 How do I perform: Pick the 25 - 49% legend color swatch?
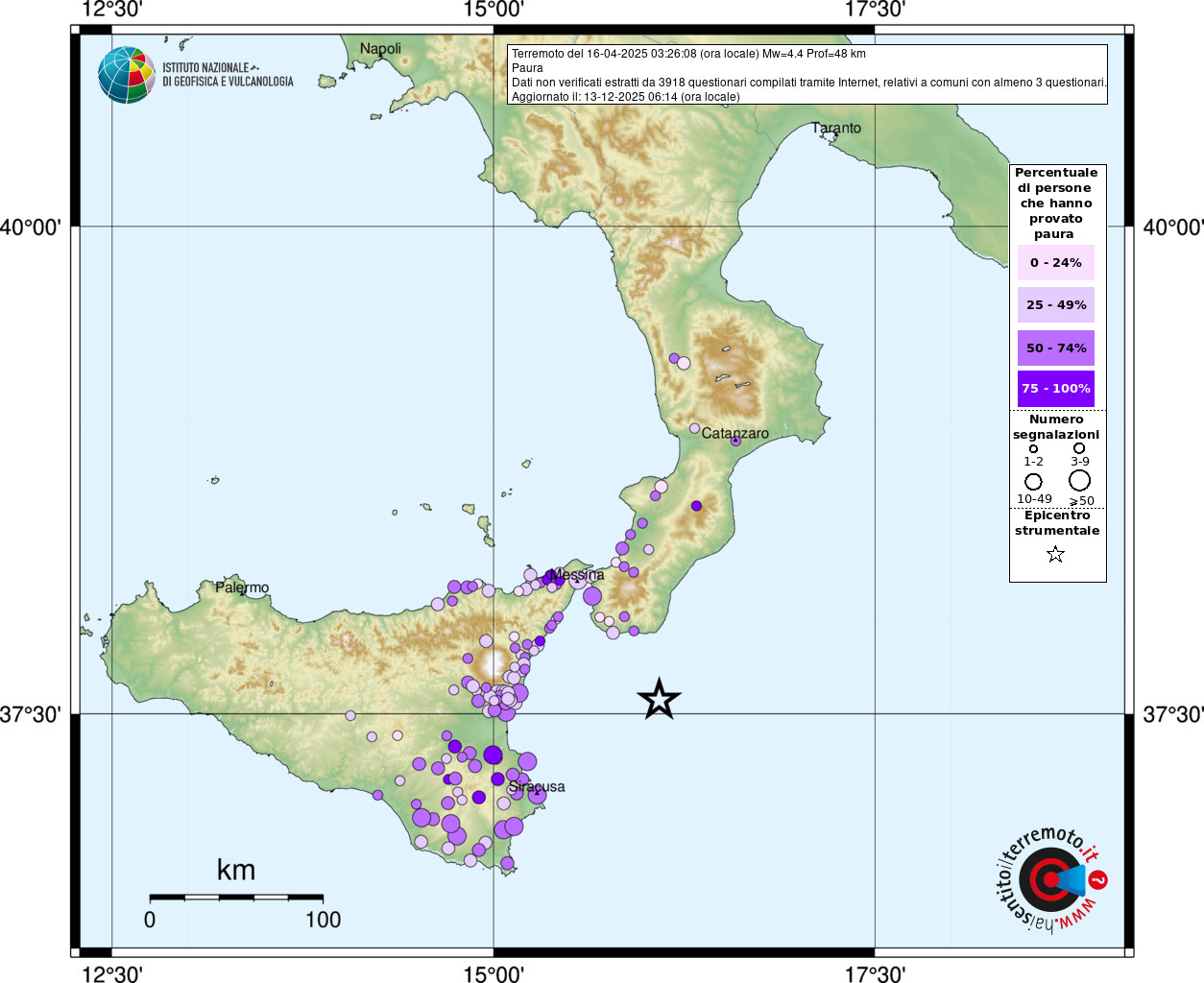1055,305
